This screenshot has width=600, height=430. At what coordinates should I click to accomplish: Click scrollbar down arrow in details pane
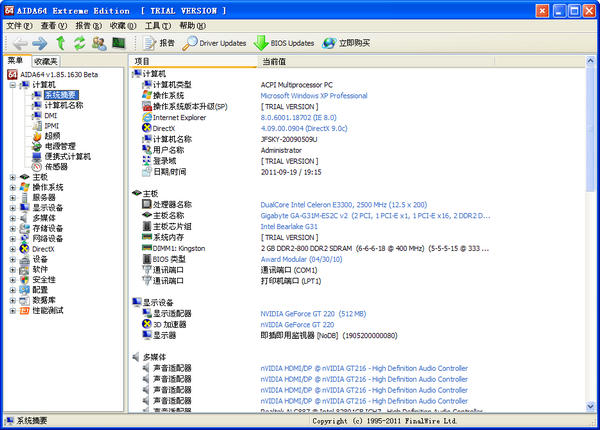click(590, 406)
